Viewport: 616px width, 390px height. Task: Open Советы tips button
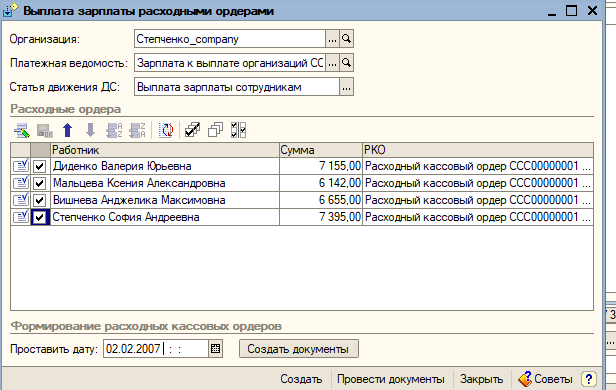[545, 379]
